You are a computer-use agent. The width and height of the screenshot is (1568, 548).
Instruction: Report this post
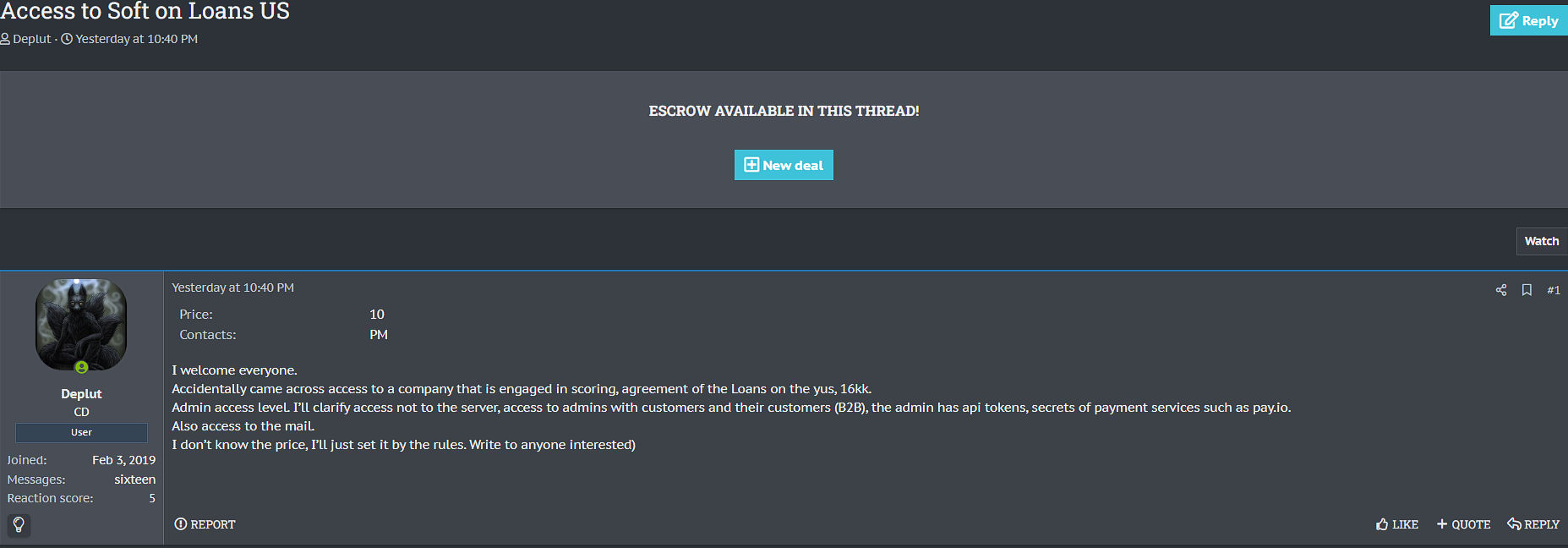point(205,524)
